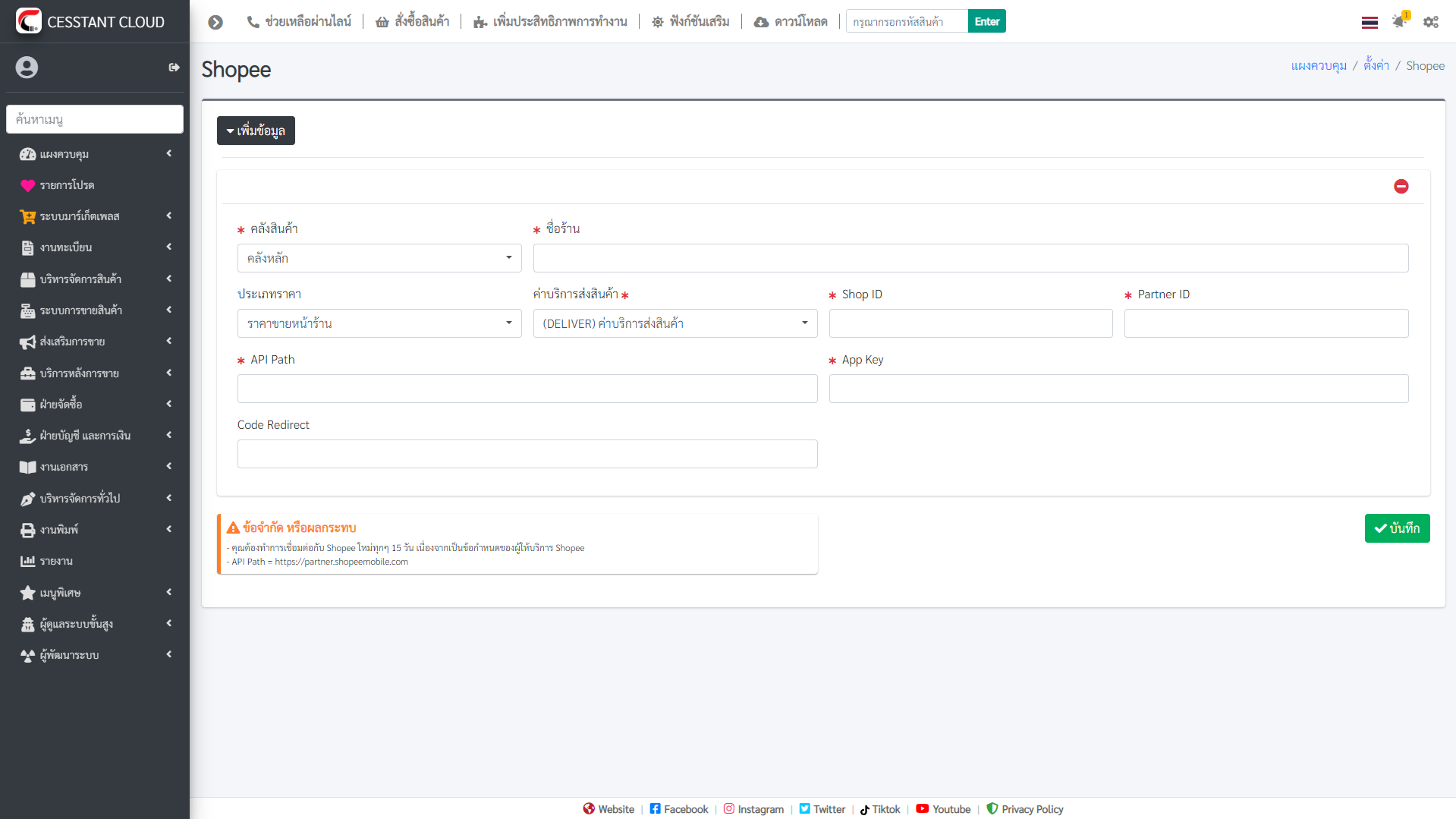Open the Youtube footer link
Screen dimensions: 1456x819
(943, 809)
